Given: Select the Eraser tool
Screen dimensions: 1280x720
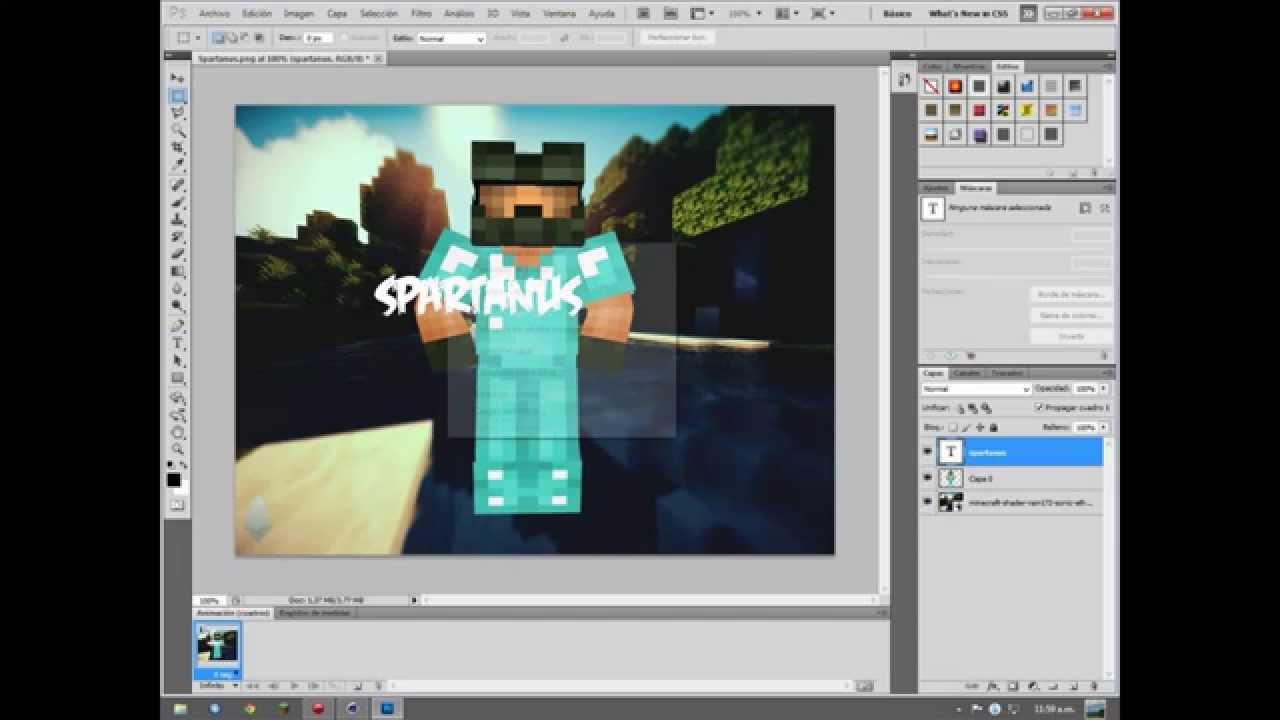Looking at the screenshot, I should pyautogui.click(x=178, y=254).
